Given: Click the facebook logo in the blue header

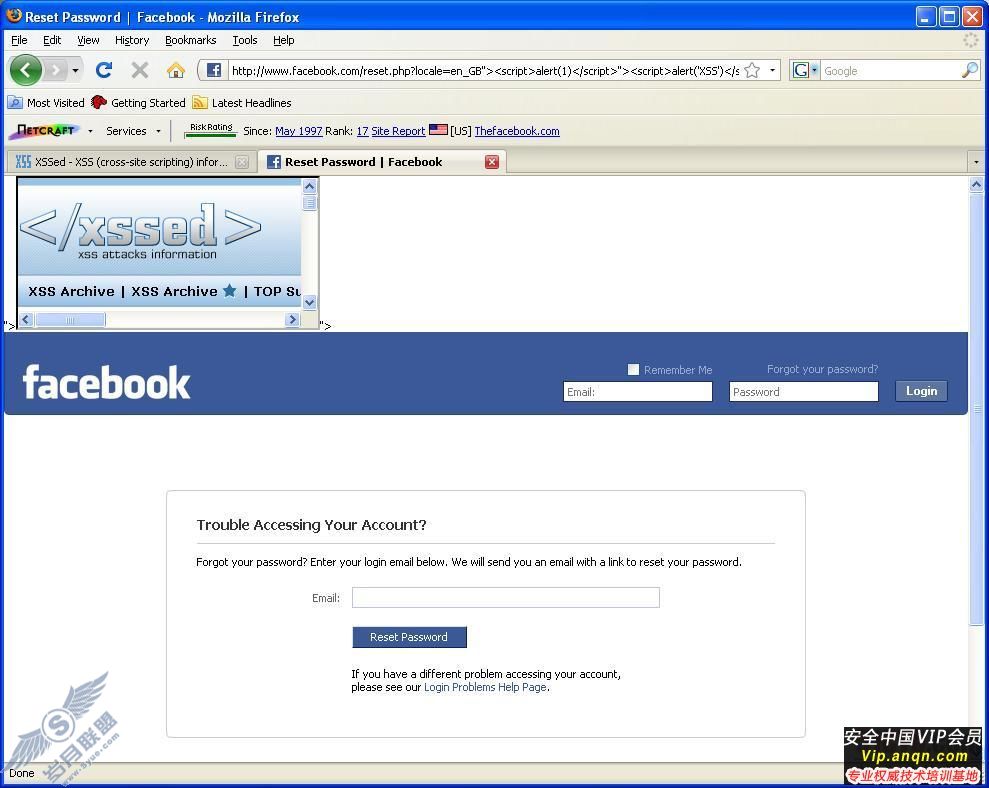Looking at the screenshot, I should [106, 382].
